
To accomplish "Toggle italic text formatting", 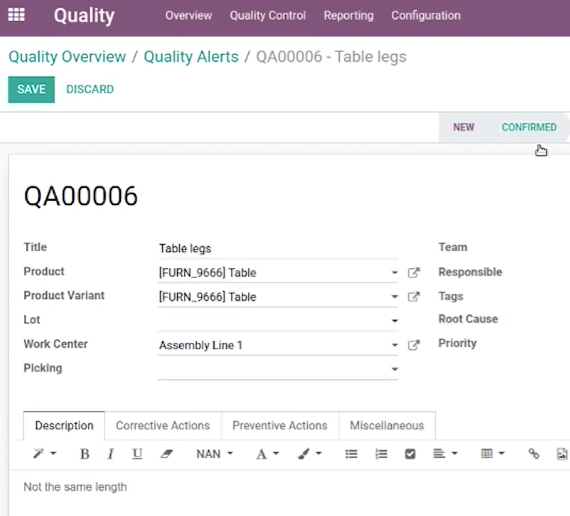I will pyautogui.click(x=111, y=454).
